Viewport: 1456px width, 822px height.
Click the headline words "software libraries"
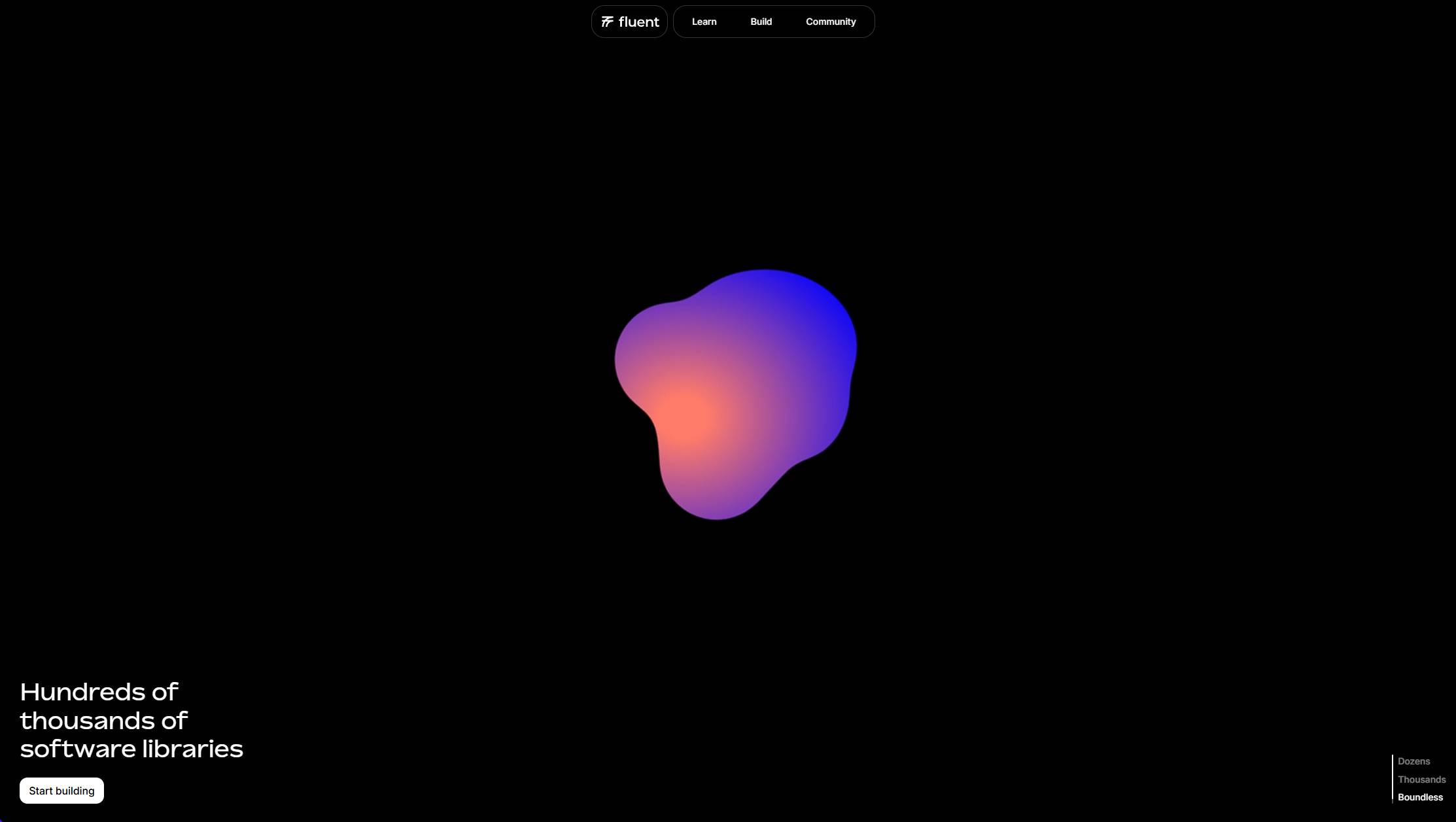click(131, 749)
